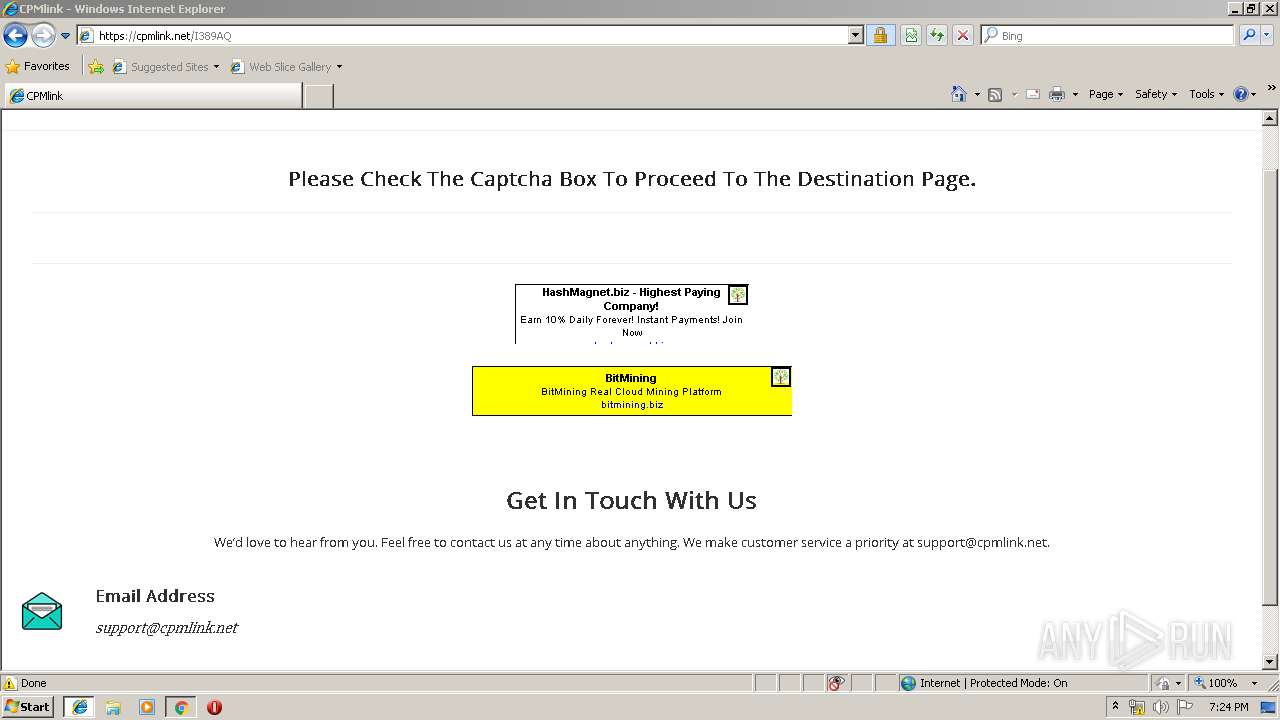Open Google Chrome taskbar icon
Screen dimensions: 1280x720
pos(181,707)
